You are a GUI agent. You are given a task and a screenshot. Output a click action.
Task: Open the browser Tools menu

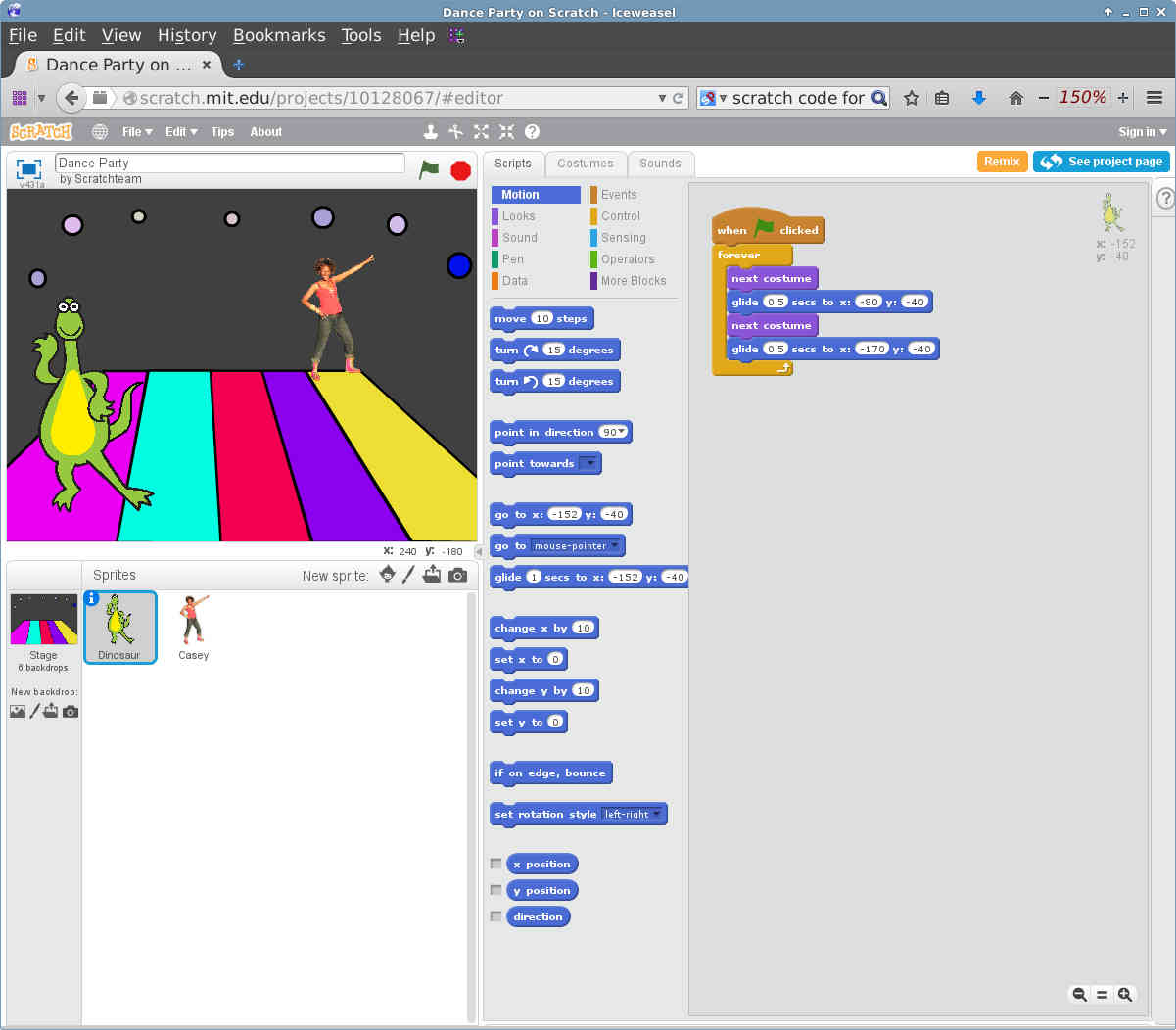click(x=361, y=35)
